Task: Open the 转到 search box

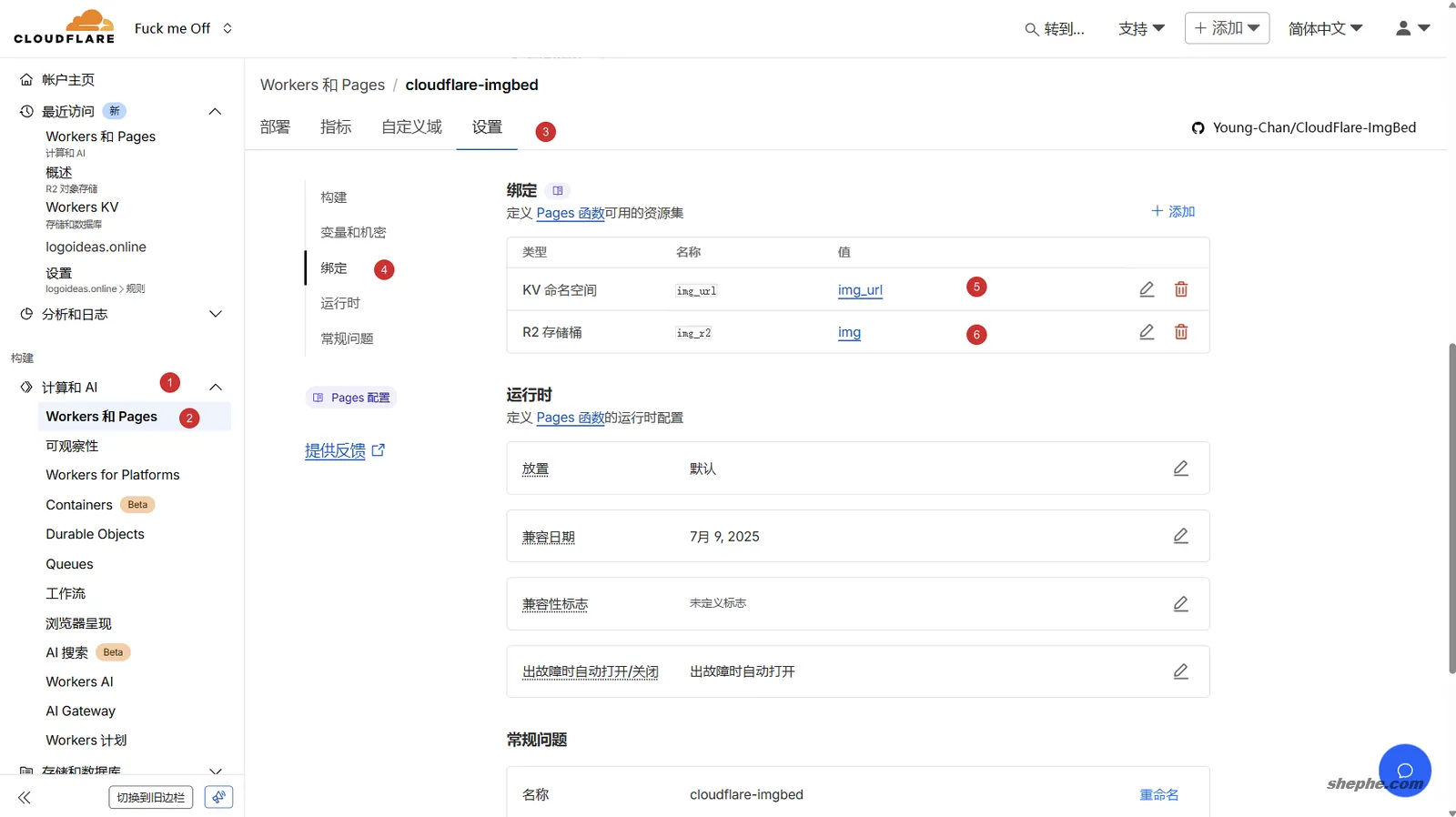Action: tap(1055, 29)
